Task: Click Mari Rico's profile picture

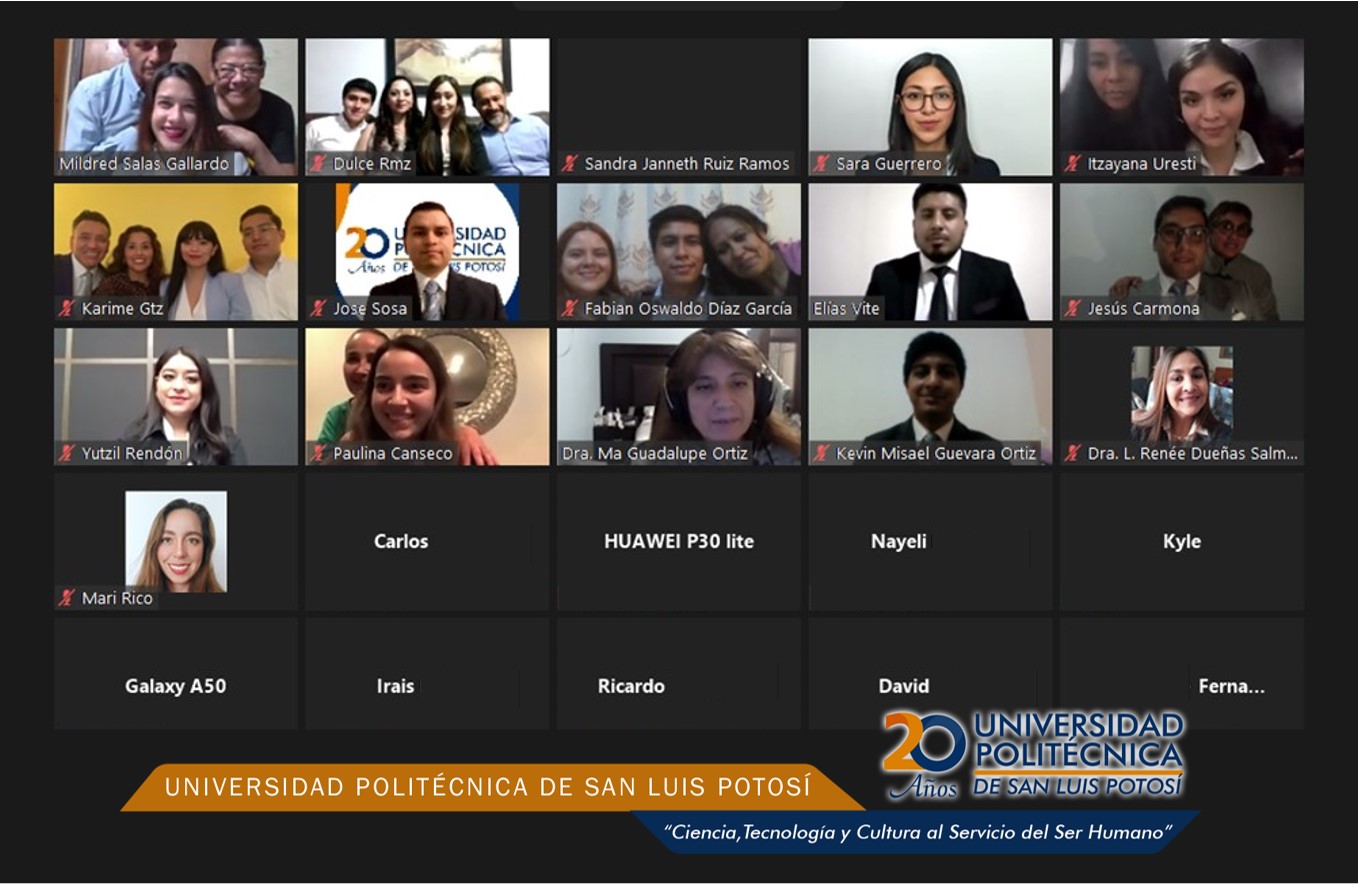Action: tap(176, 540)
